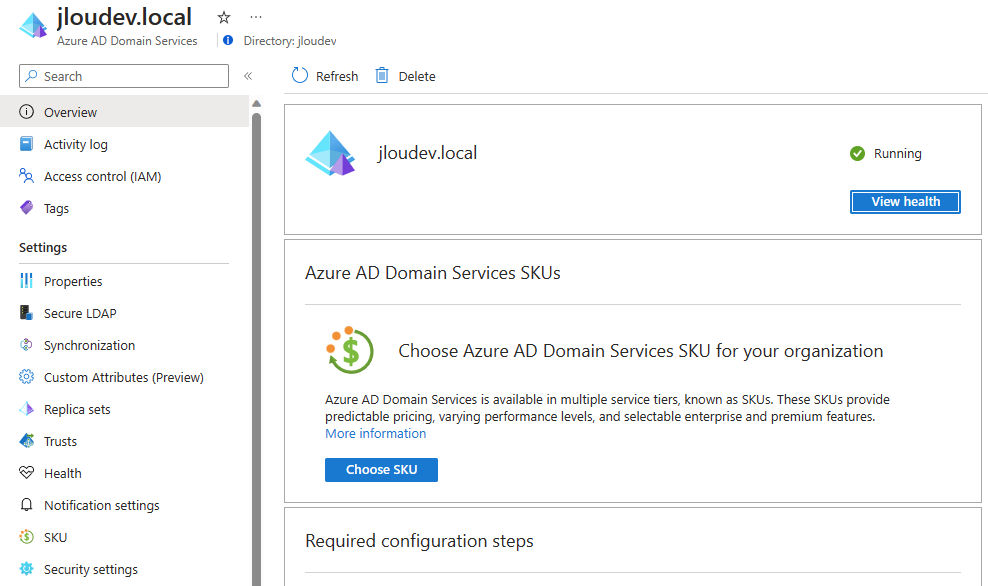Click the SKU dollar graphic in SKUs card
Image resolution: width=988 pixels, height=586 pixels.
[350, 350]
